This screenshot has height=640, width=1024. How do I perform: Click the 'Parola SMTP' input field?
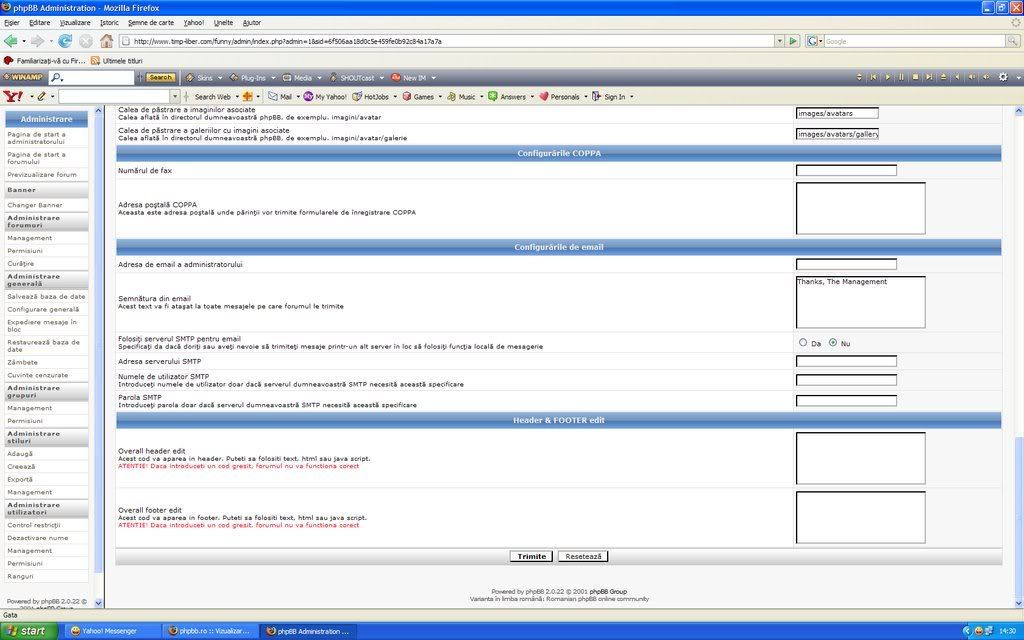pos(846,400)
